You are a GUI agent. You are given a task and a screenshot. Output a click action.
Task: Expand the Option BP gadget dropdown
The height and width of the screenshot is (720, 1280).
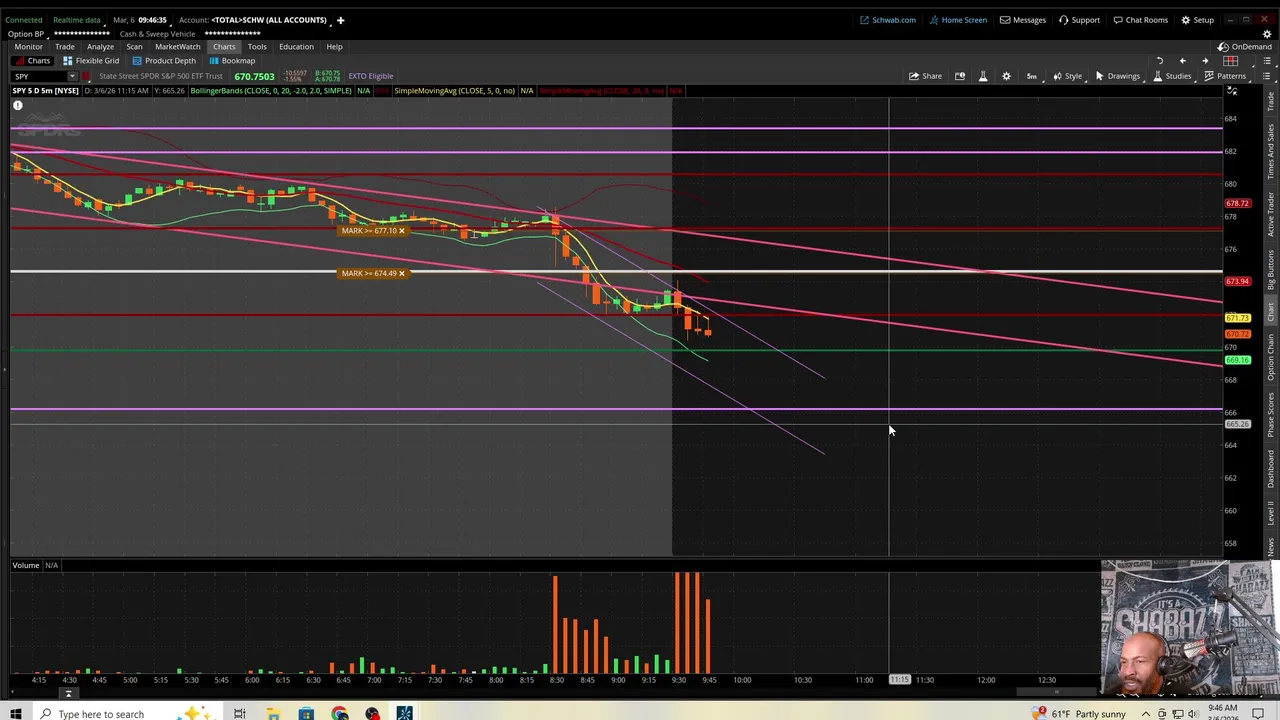tap(27, 34)
